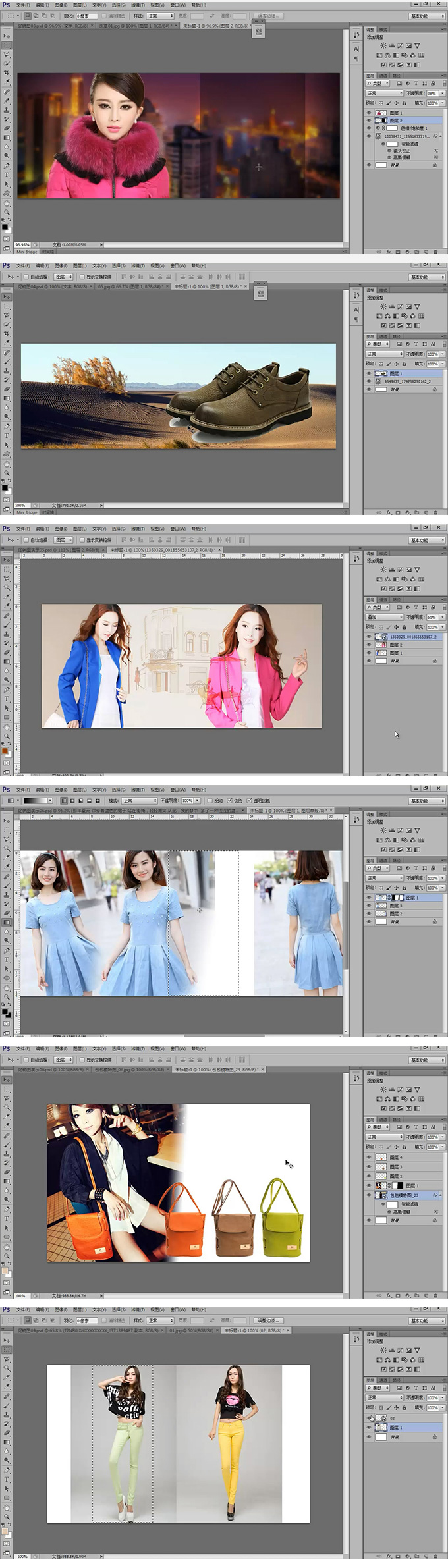Screen dimensions: 448x1568
Task: Open the Character panel icon in fur coat window
Action: [x=356, y=49]
